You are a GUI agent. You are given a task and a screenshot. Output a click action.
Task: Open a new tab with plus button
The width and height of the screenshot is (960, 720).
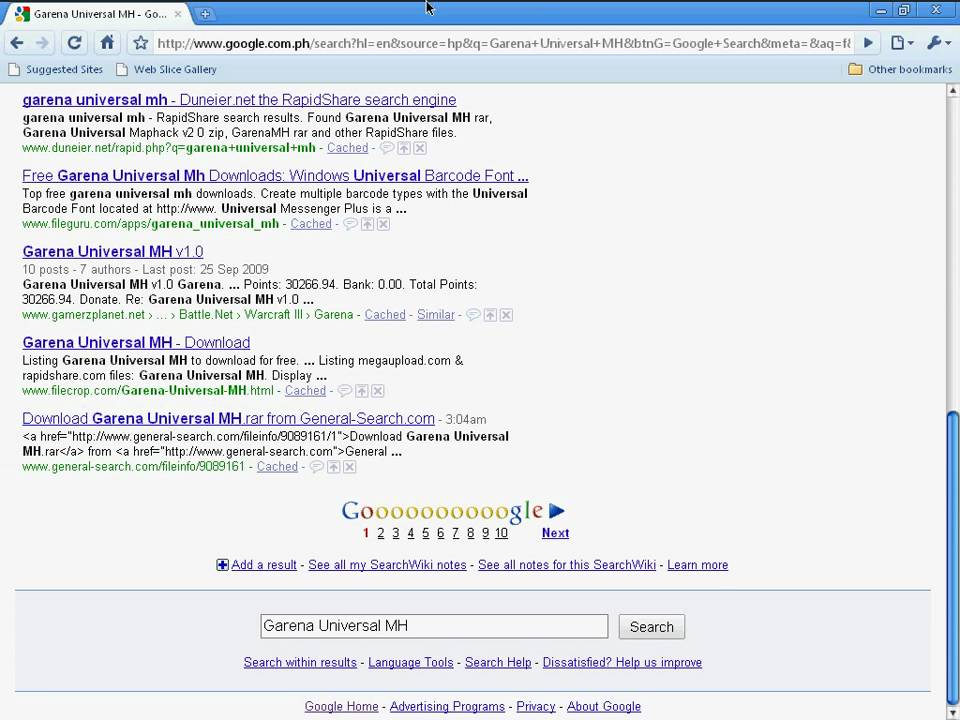click(x=205, y=13)
